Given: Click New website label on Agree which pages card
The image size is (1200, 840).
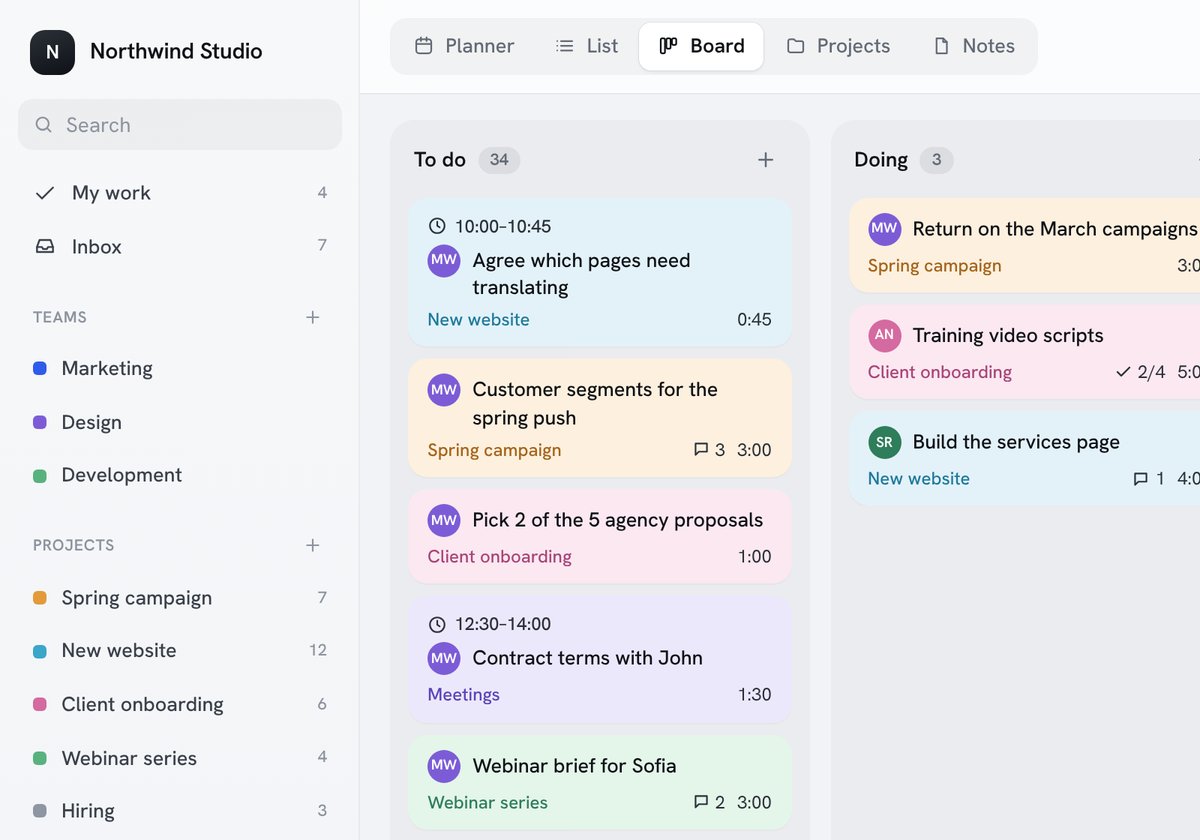Looking at the screenshot, I should (x=479, y=320).
